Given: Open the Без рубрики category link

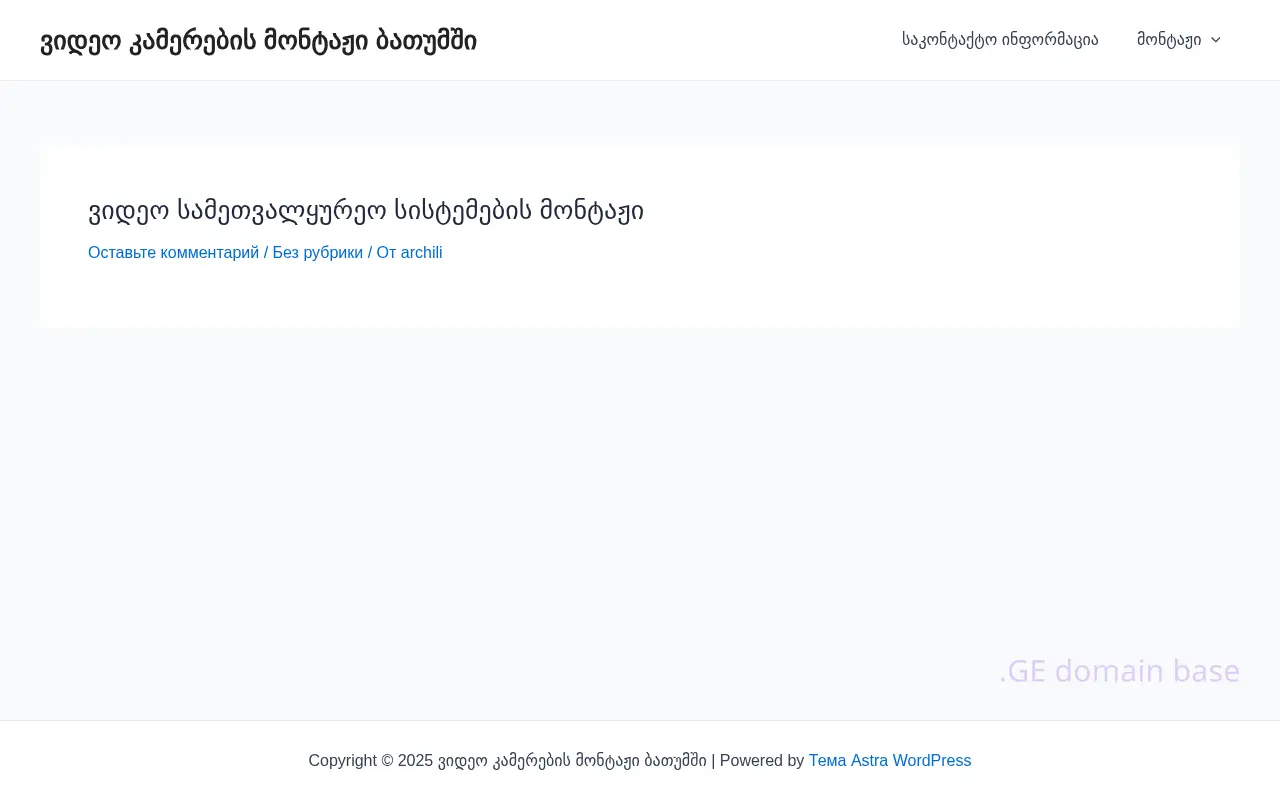Looking at the screenshot, I should 317,252.
